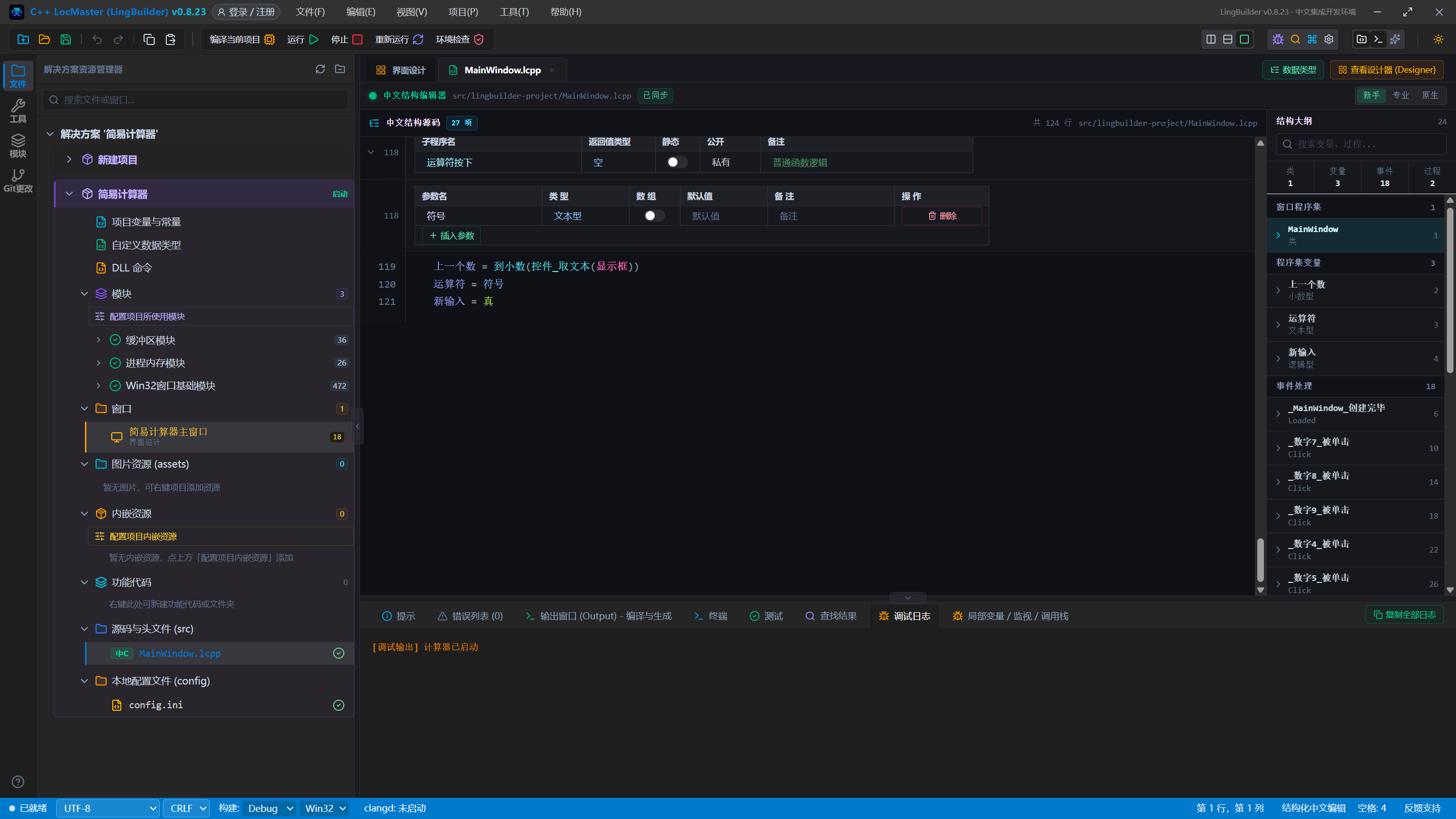
Task: Click the undo arrow in the toolbar
Action: (97, 39)
